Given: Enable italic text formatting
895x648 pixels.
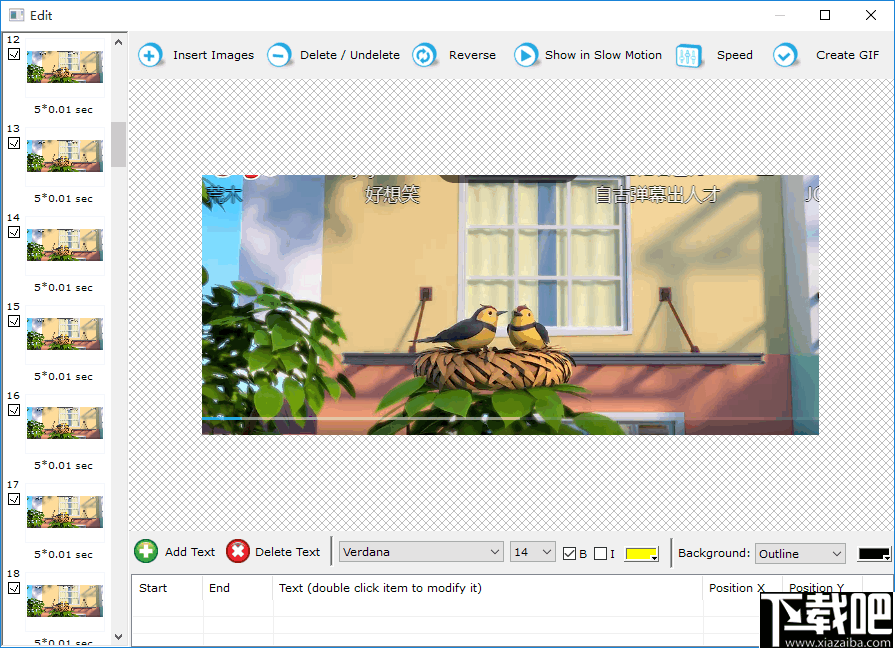Looking at the screenshot, I should click(x=600, y=552).
